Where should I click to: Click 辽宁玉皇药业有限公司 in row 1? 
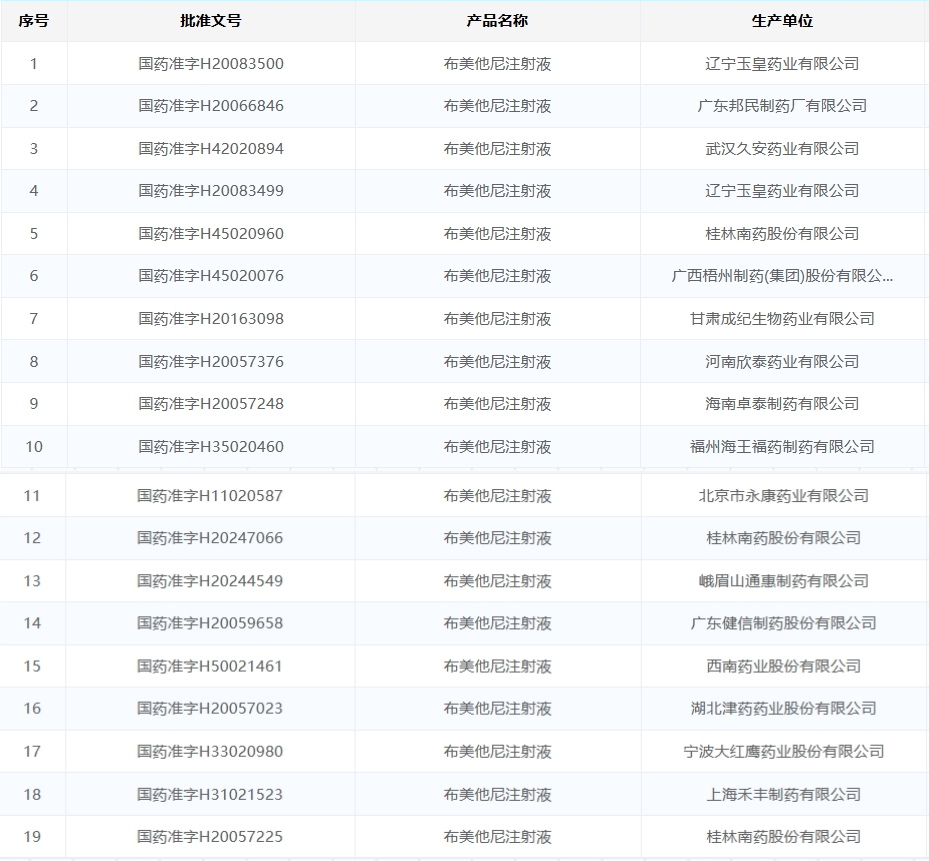point(782,63)
